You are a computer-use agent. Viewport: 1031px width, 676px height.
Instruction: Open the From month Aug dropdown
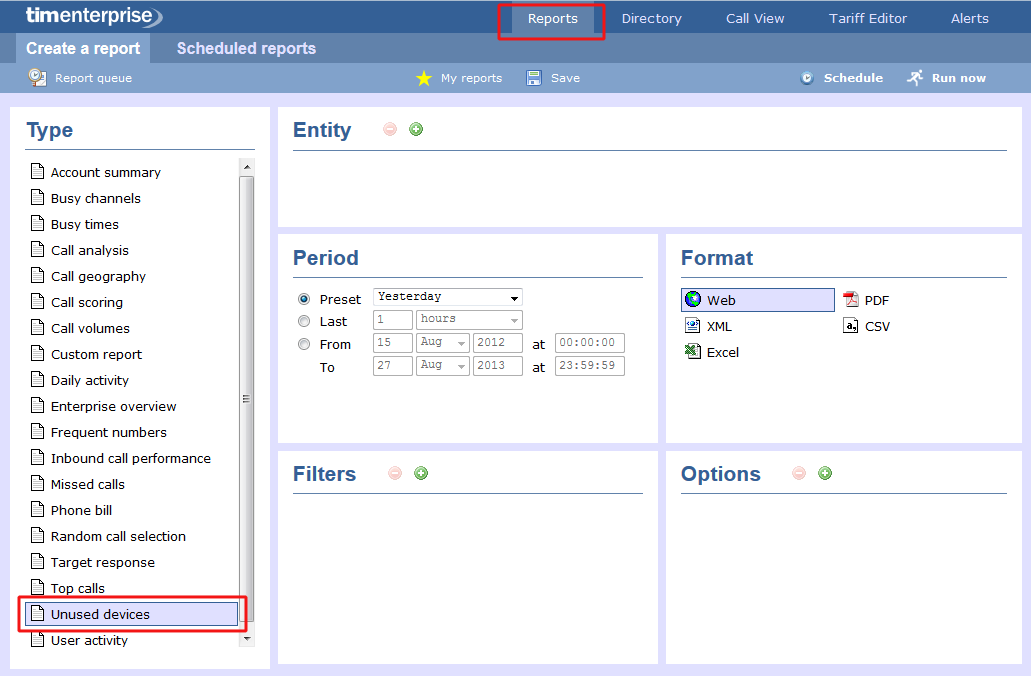443,343
